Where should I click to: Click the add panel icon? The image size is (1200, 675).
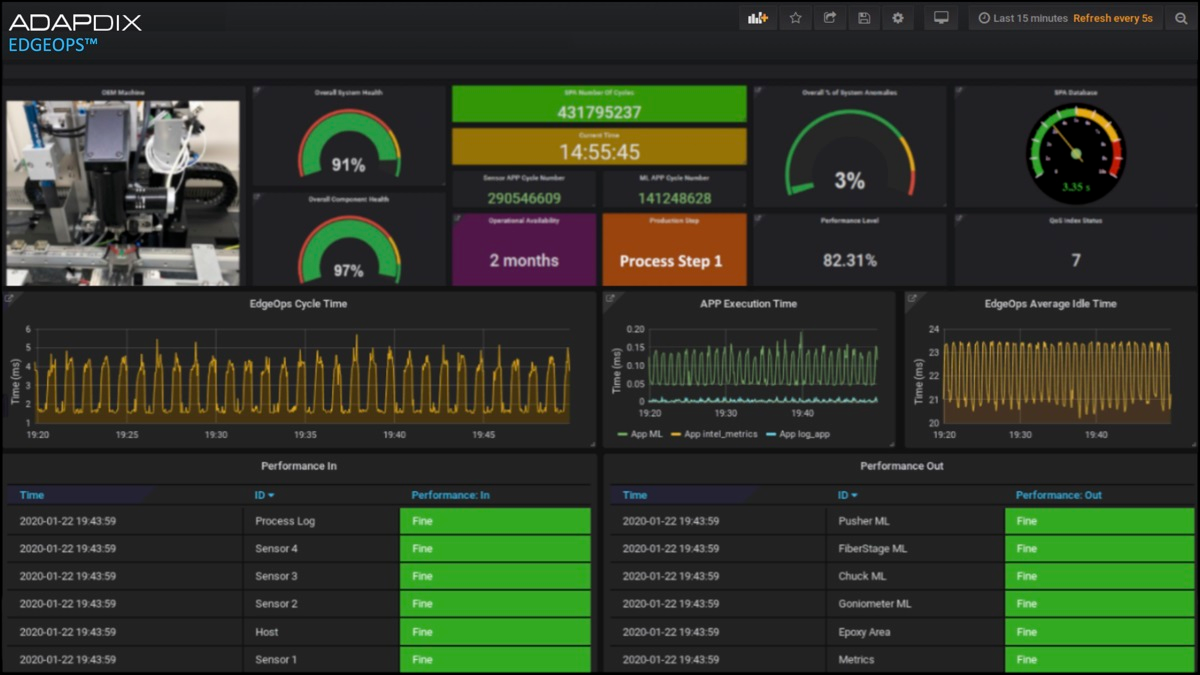pos(757,17)
